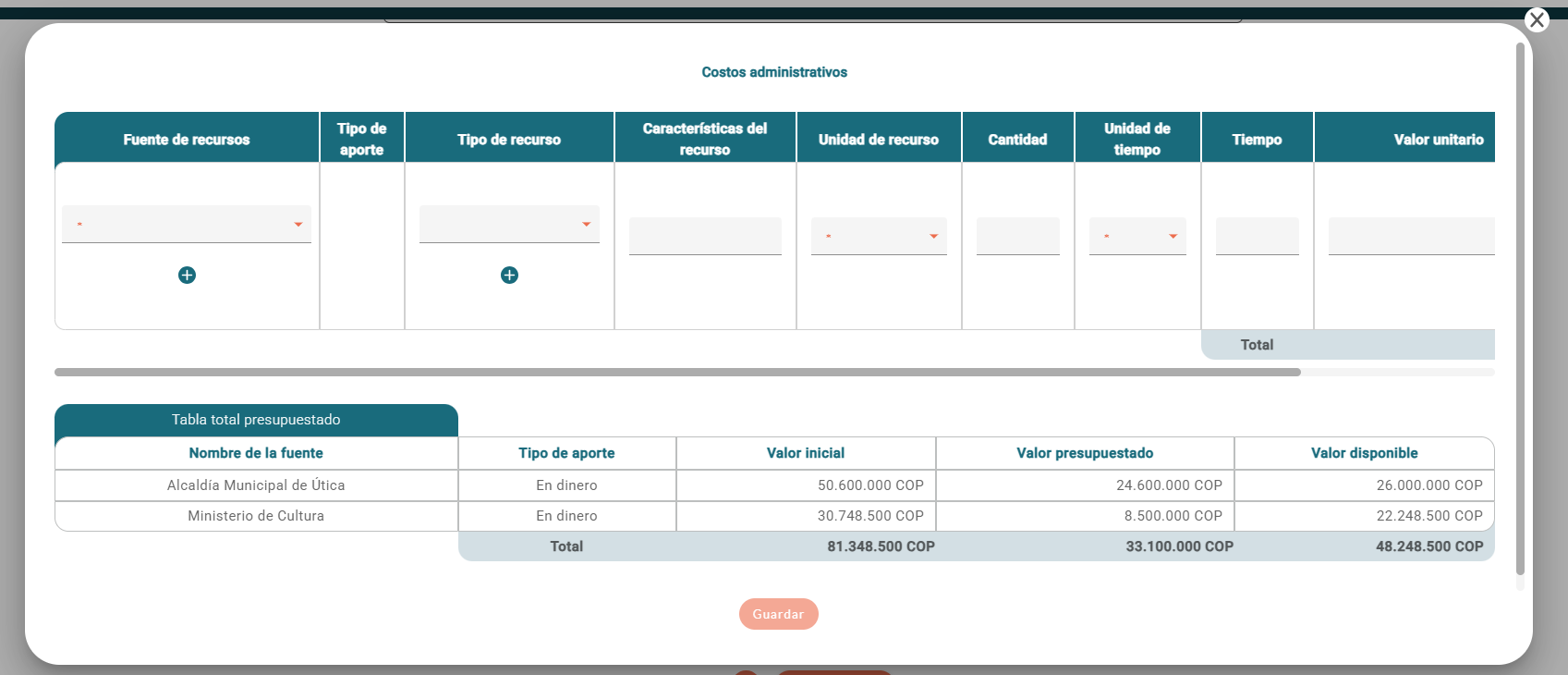The width and height of the screenshot is (1568, 675).
Task: Select the 33.100.000 COP total value
Action: point(1179,546)
